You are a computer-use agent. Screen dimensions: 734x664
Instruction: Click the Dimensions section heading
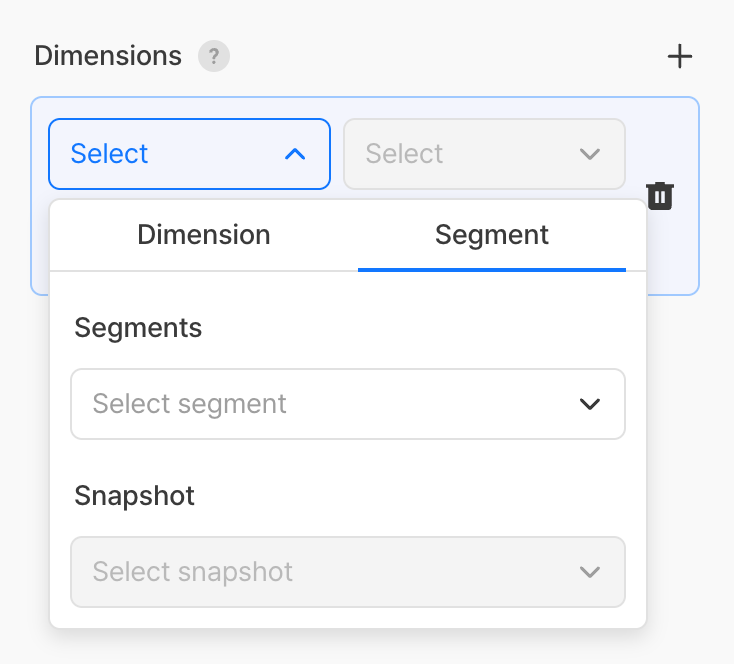pos(108,56)
